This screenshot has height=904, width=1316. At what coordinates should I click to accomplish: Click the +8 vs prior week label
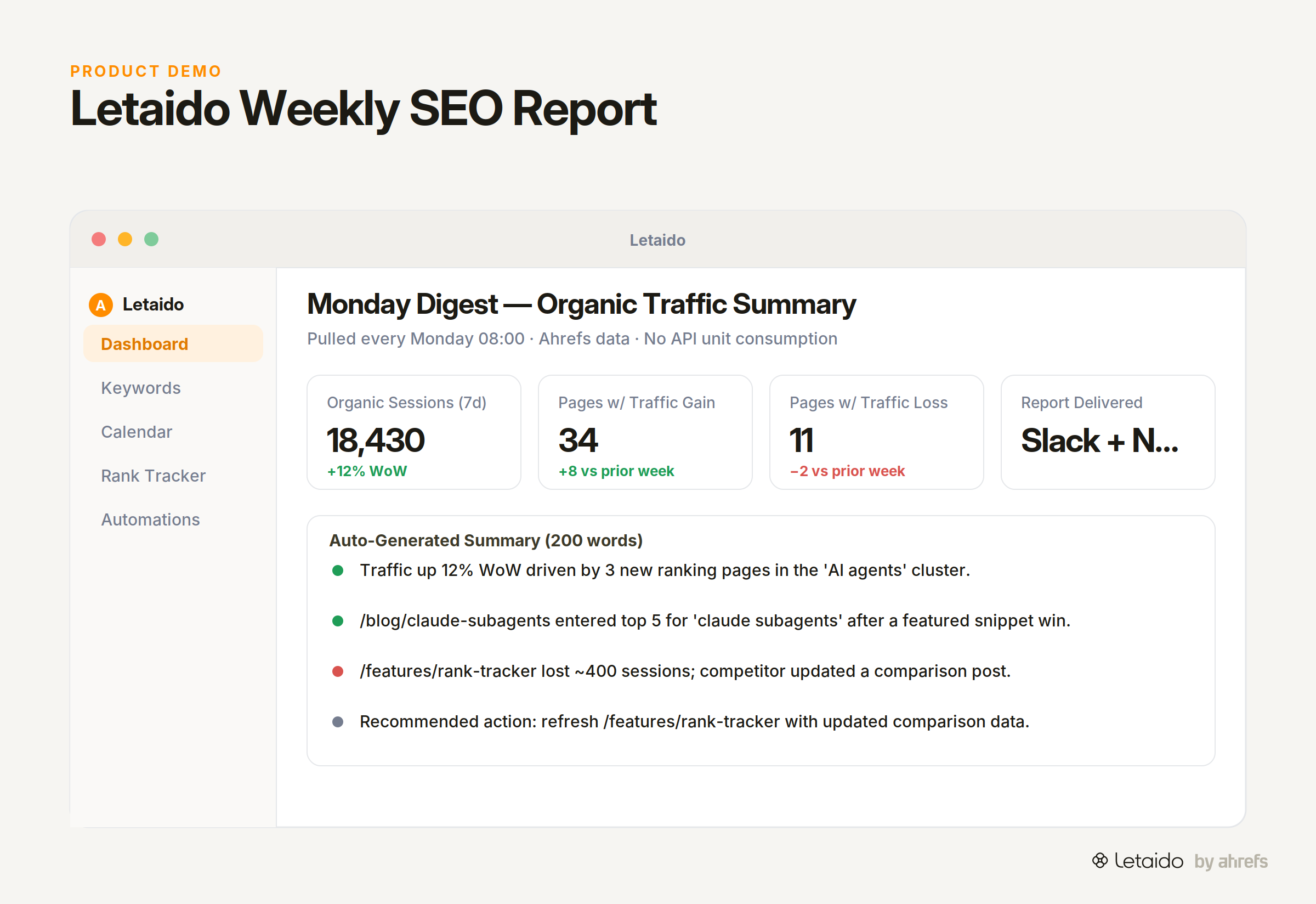pyautogui.click(x=616, y=471)
